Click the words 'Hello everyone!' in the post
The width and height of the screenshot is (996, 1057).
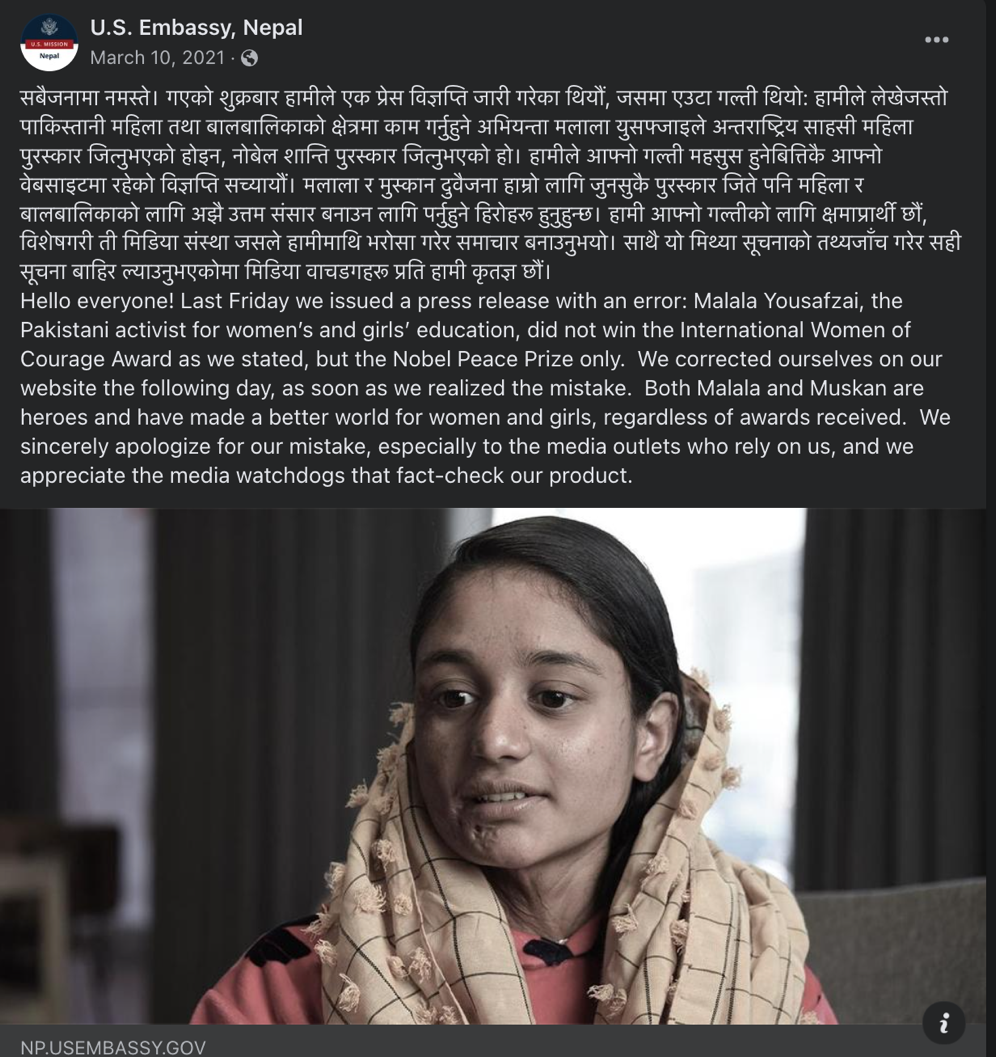pyautogui.click(x=97, y=301)
